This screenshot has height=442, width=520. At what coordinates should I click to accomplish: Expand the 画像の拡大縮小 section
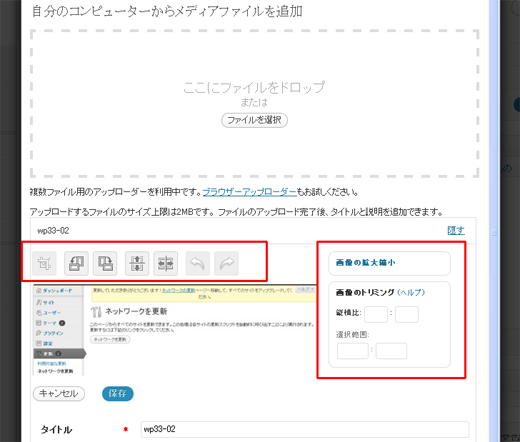click(x=365, y=263)
